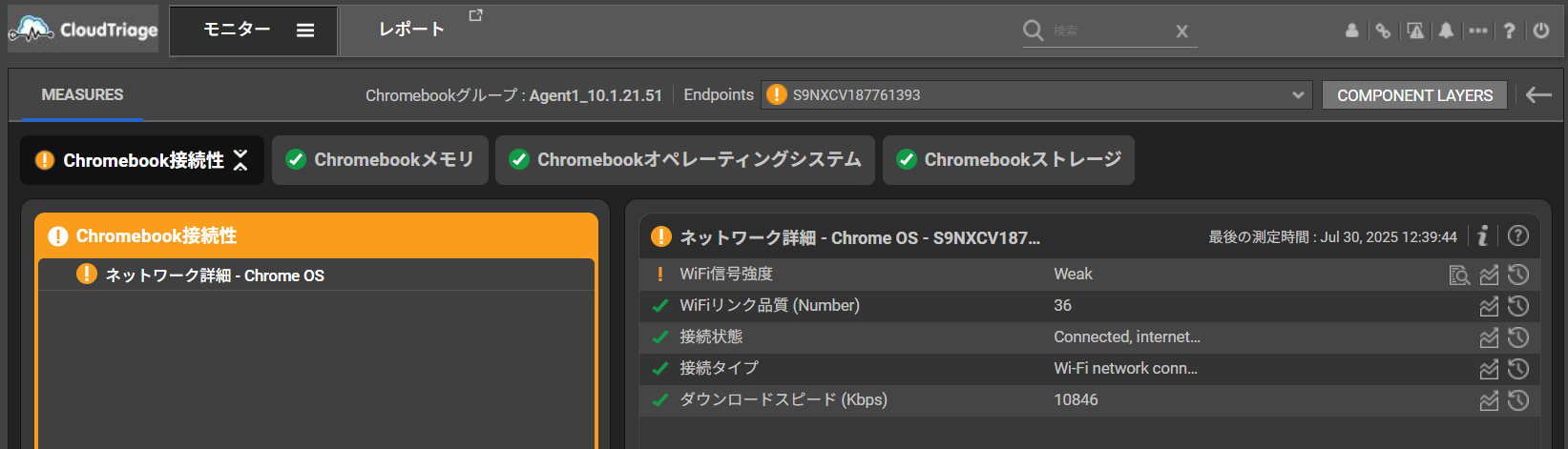Switch to the Chromebookメモリ tab
The width and height of the screenshot is (1568, 449).
tap(380, 160)
